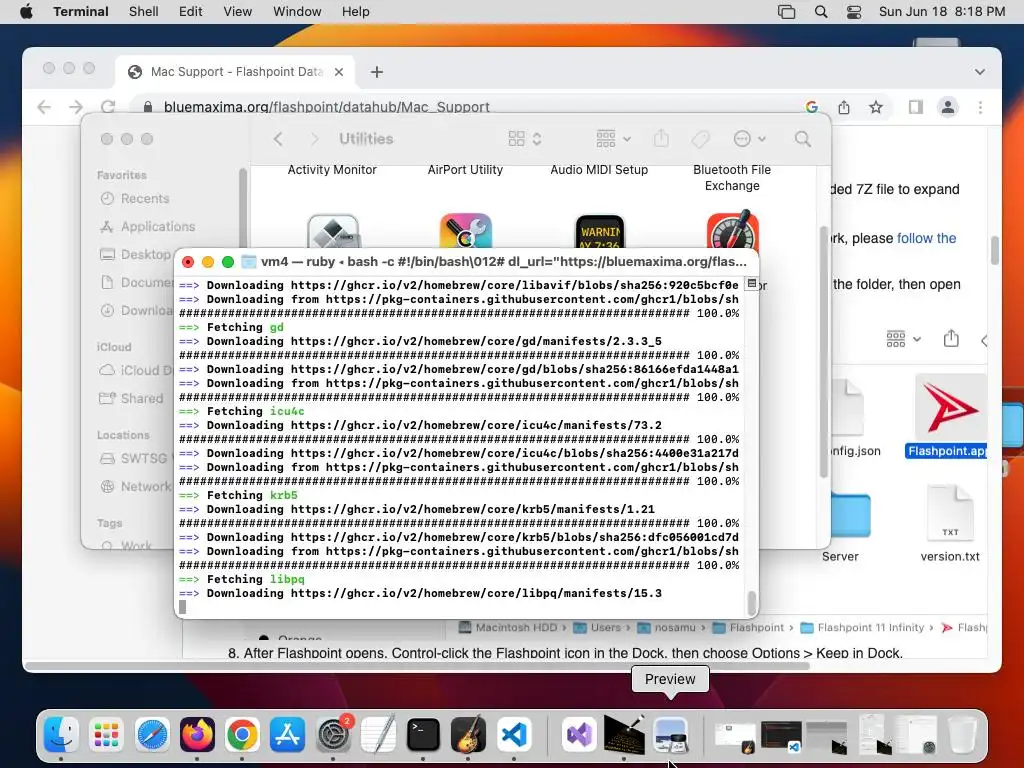1024x768 pixels.
Task: Select AirPort Utility label
Action: point(465,170)
